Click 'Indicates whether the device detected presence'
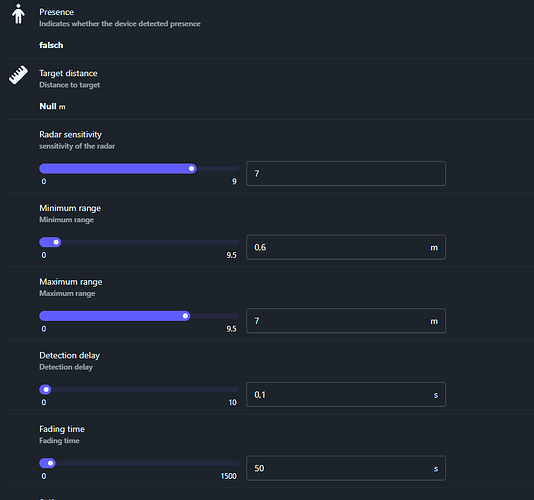This screenshot has height=500, width=534. click(x=120, y=24)
